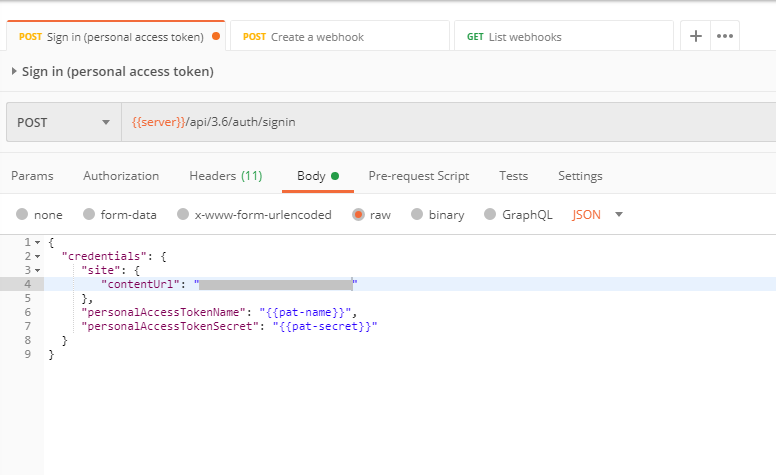Open the Headers (11) tab
The image size is (776, 475).
click(225, 176)
